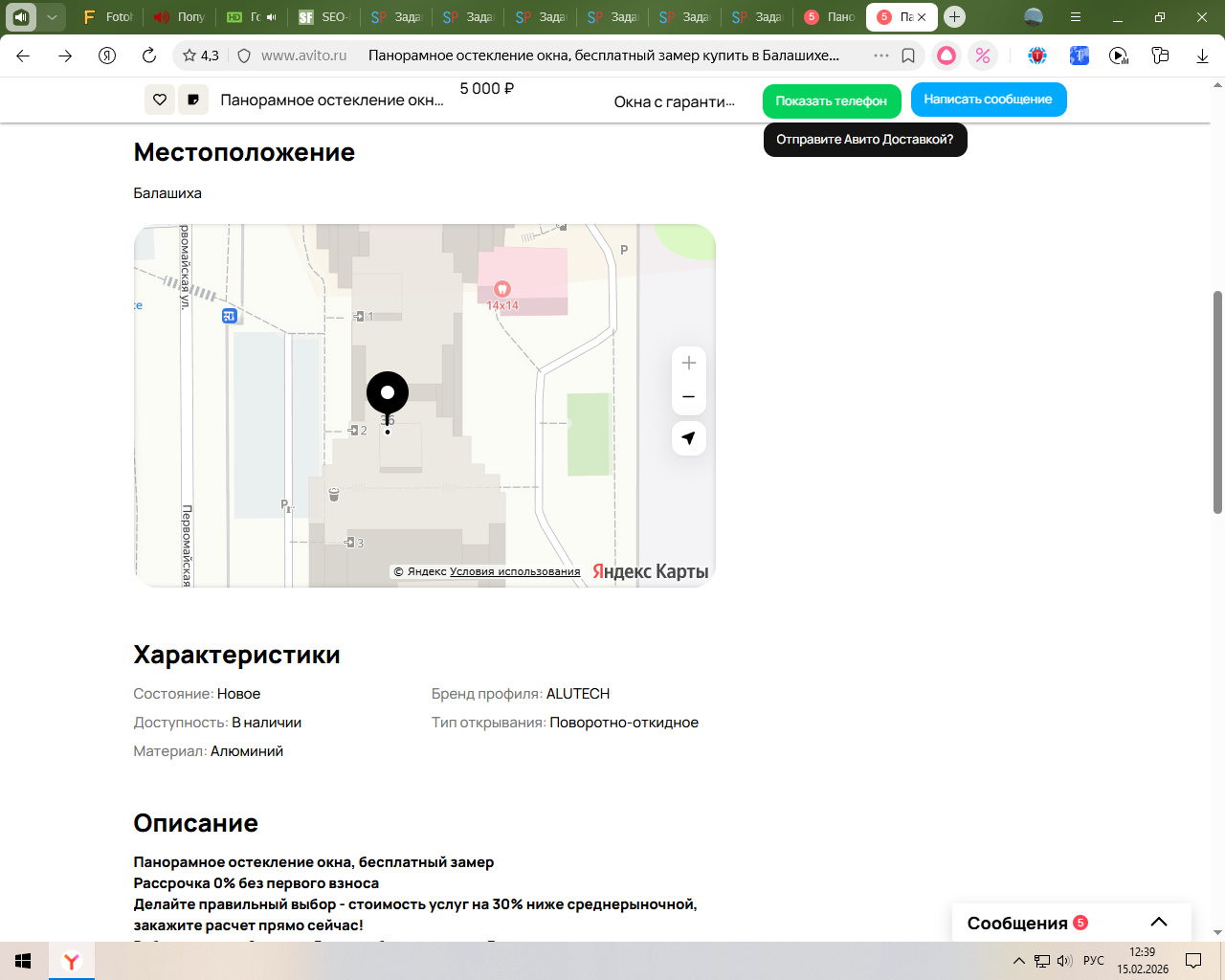Mute the sound icon on the HD tab
This screenshot has width=1225, height=980.
[272, 17]
